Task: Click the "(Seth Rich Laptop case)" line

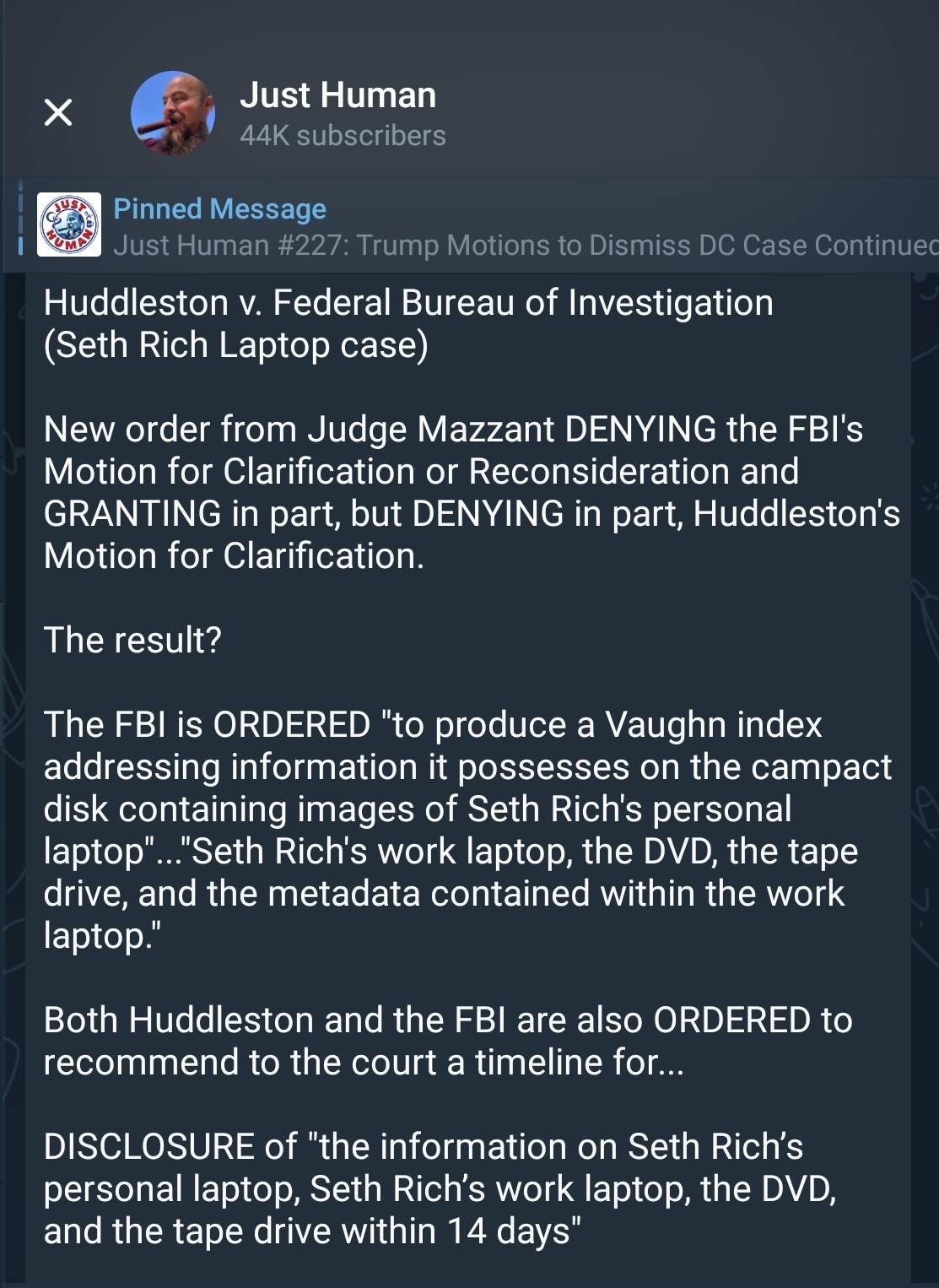Action: (x=236, y=344)
